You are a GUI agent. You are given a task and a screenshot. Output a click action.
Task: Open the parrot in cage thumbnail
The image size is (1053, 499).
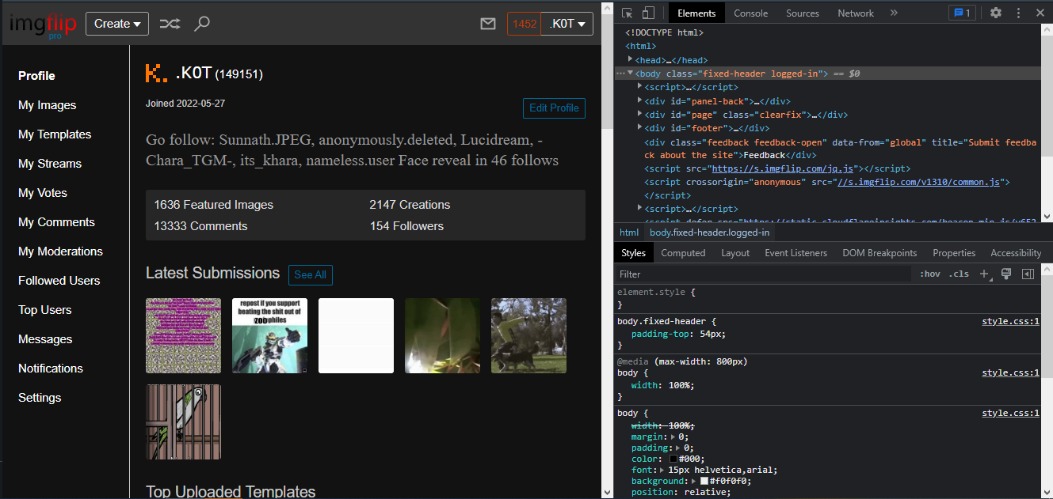(183, 422)
